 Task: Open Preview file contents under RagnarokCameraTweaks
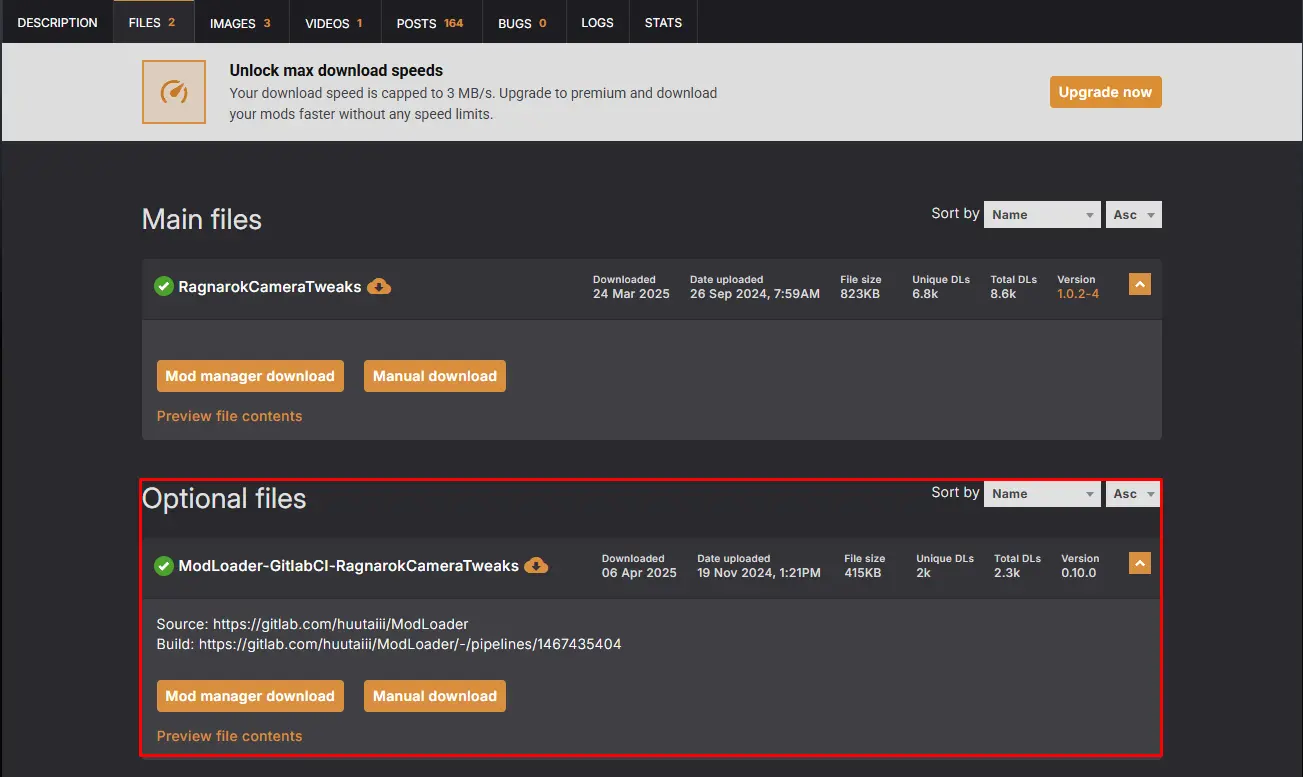tap(229, 416)
